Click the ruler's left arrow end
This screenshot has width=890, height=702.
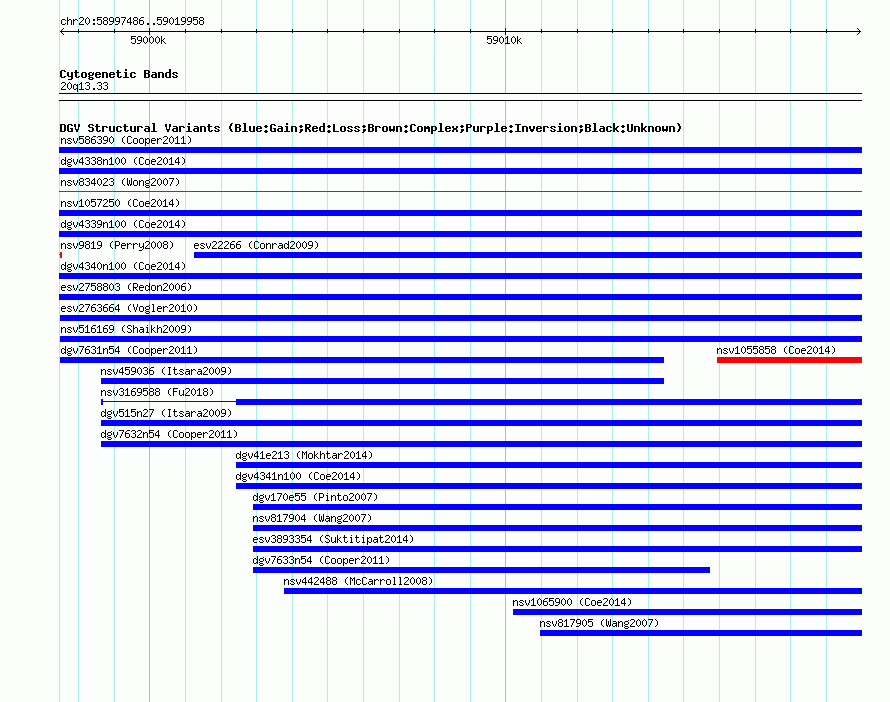point(62,31)
